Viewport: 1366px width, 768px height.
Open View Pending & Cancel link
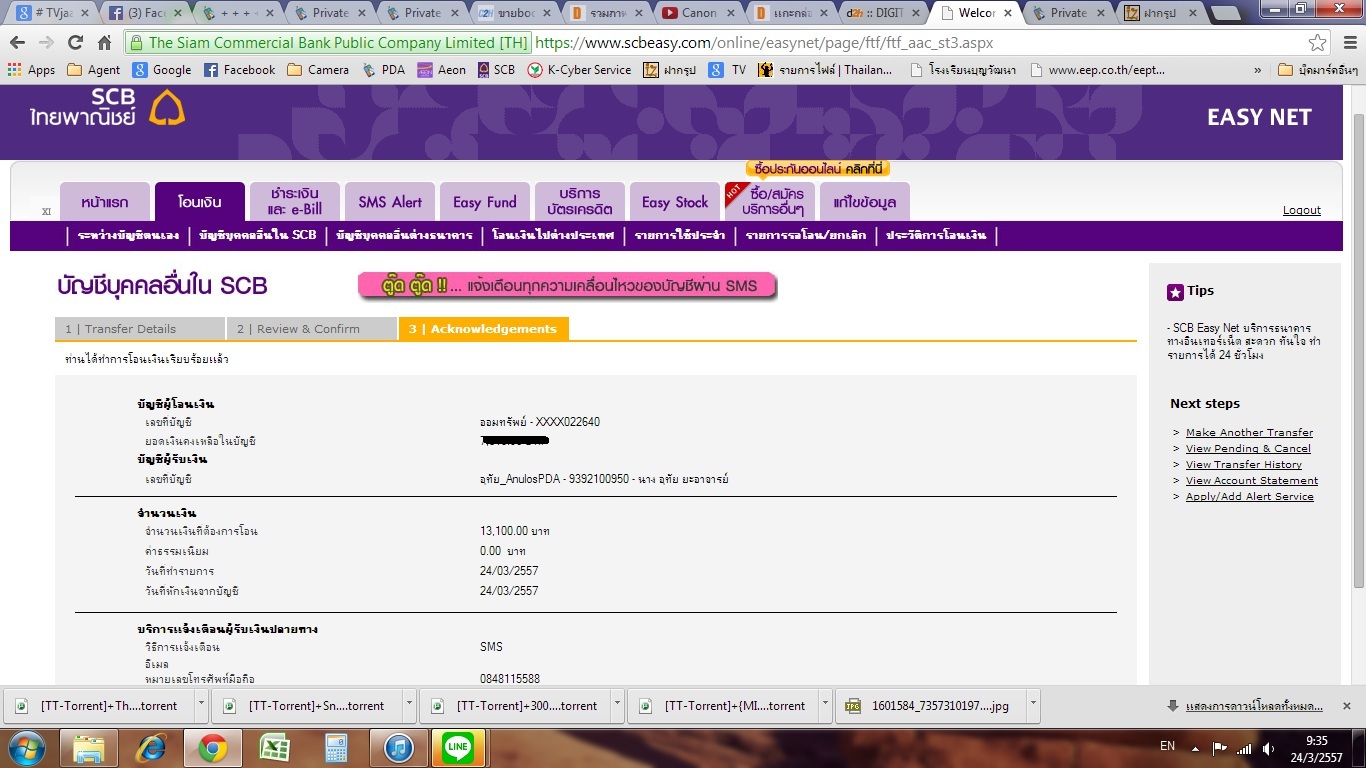coord(1248,449)
